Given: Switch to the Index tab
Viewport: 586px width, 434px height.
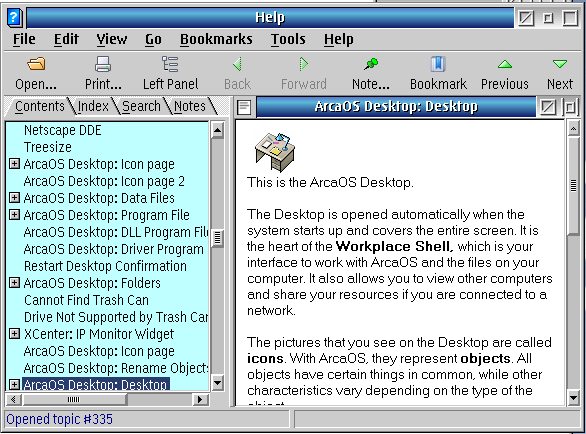Looking at the screenshot, I should pyautogui.click(x=93, y=107).
